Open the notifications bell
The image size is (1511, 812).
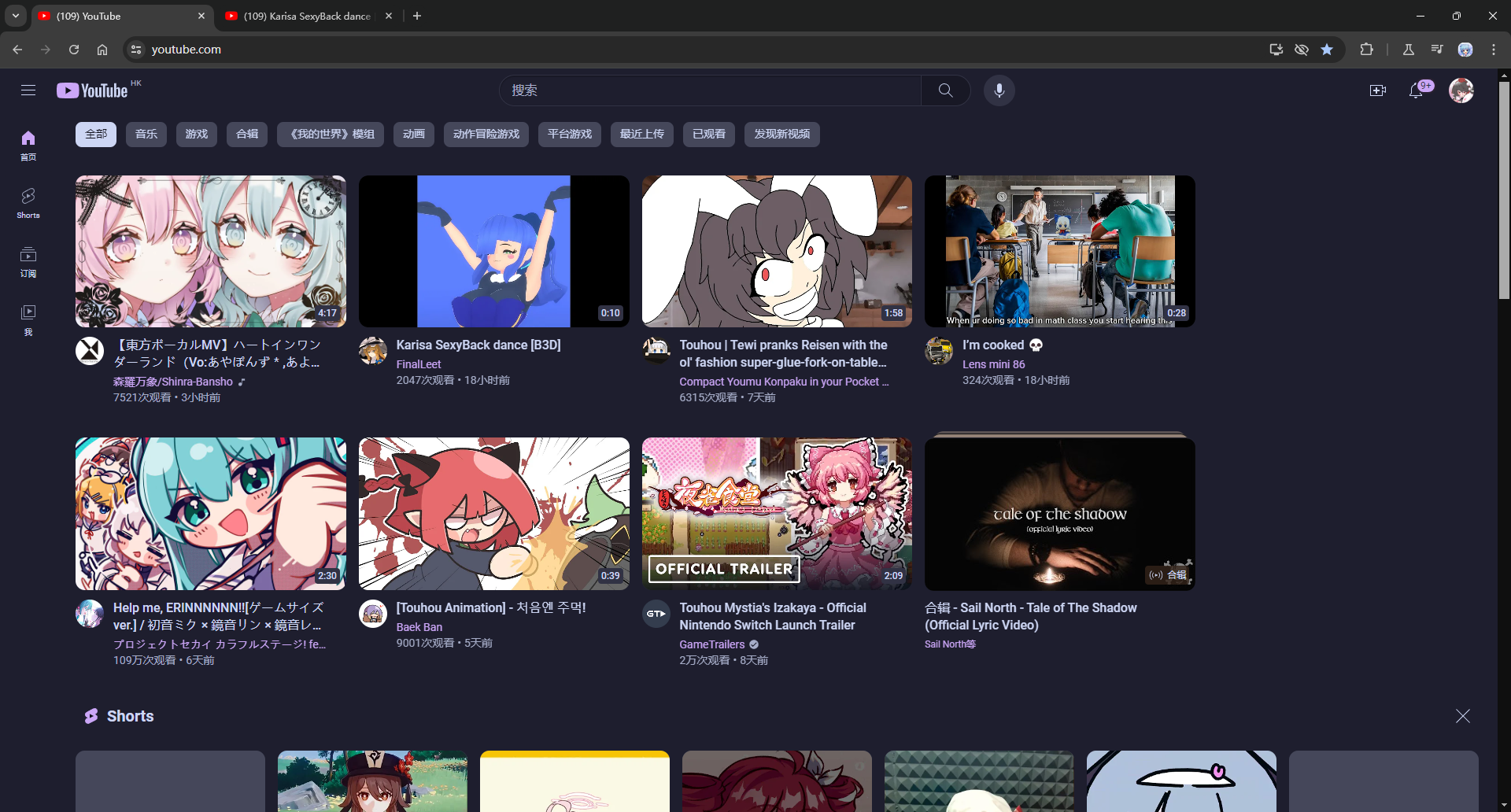pos(1416,90)
